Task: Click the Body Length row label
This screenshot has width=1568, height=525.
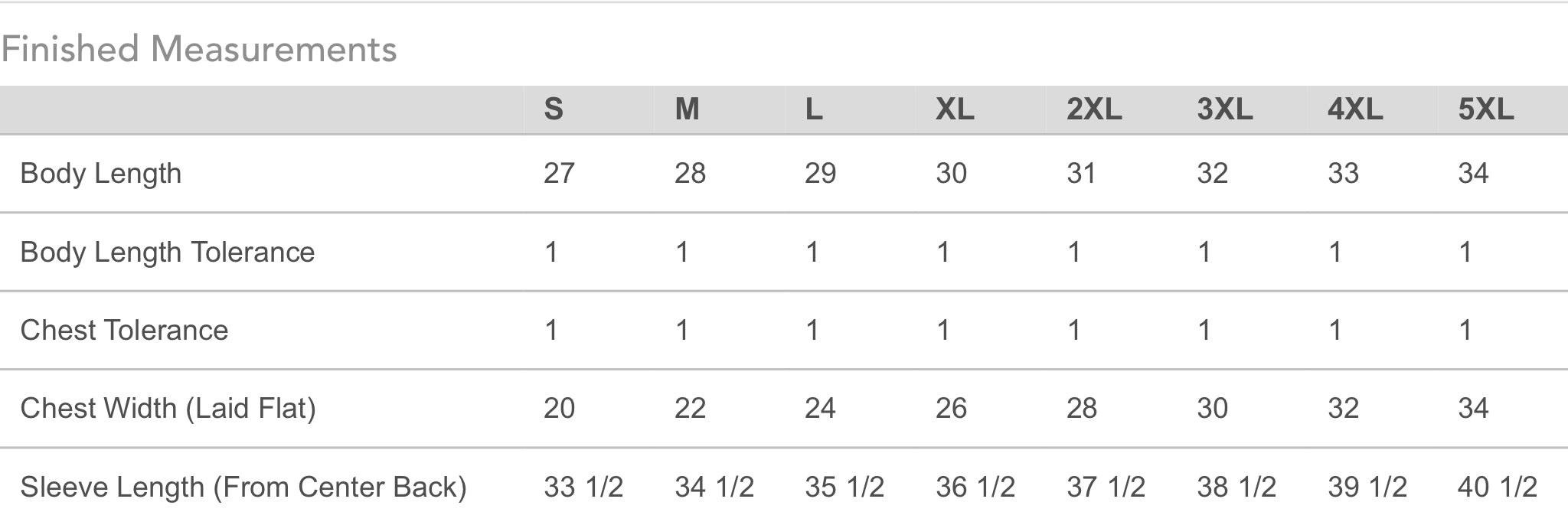Action: pyautogui.click(x=101, y=174)
